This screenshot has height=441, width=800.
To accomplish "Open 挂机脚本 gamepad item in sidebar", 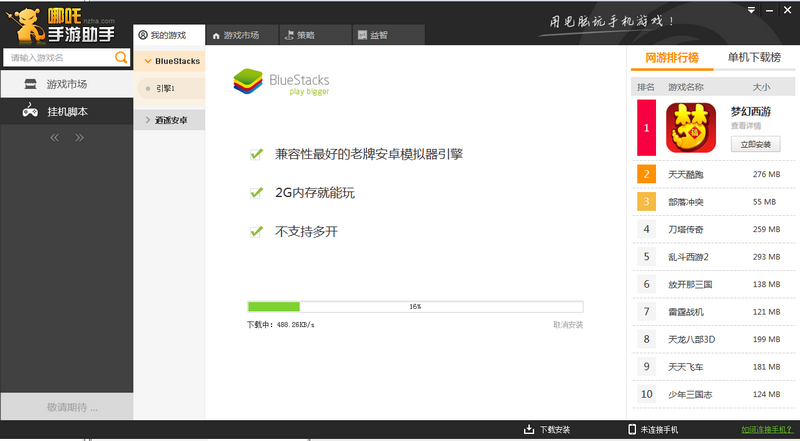I will click(66, 112).
